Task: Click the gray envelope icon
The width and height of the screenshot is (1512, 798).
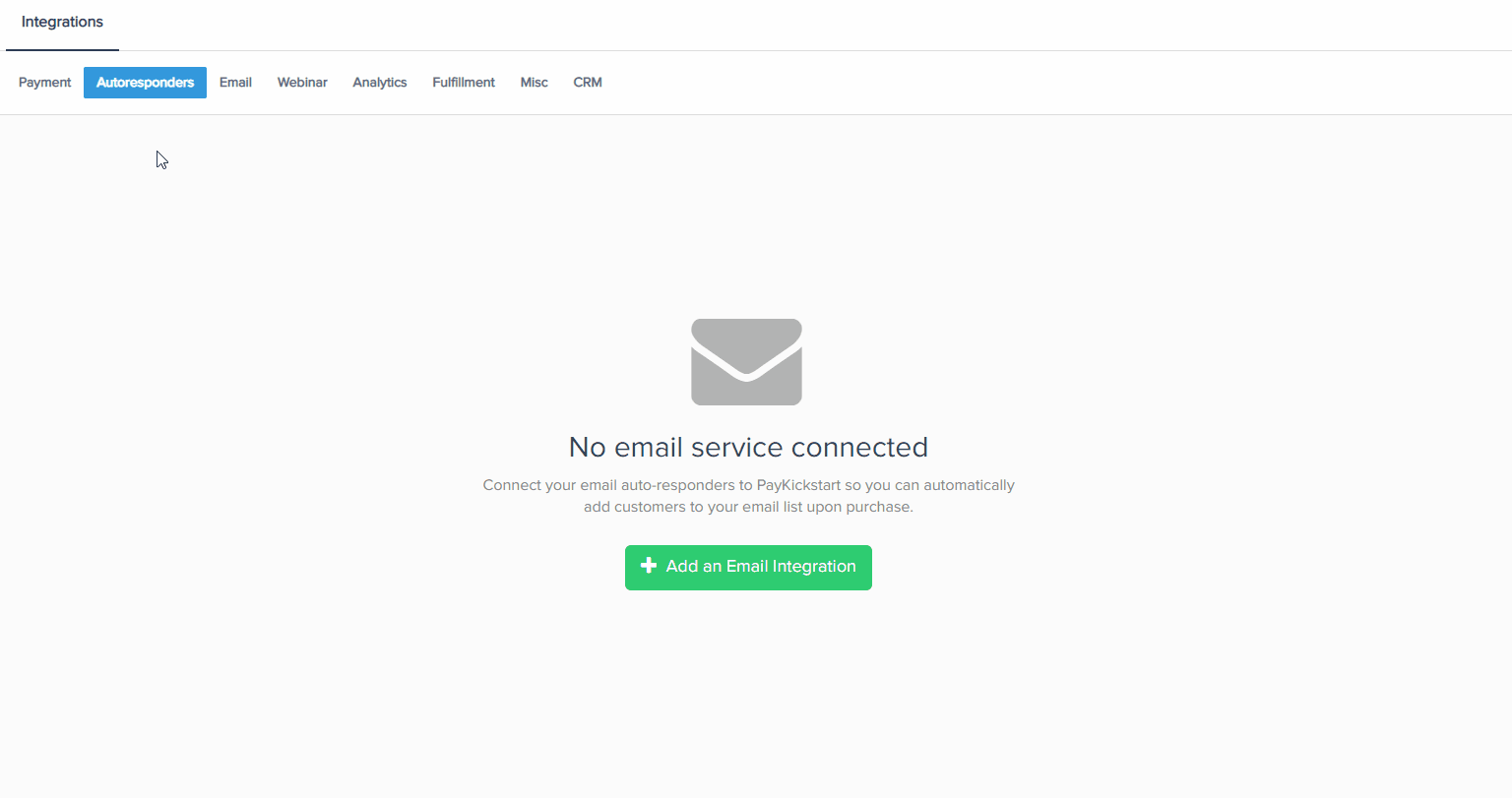Action: [746, 362]
